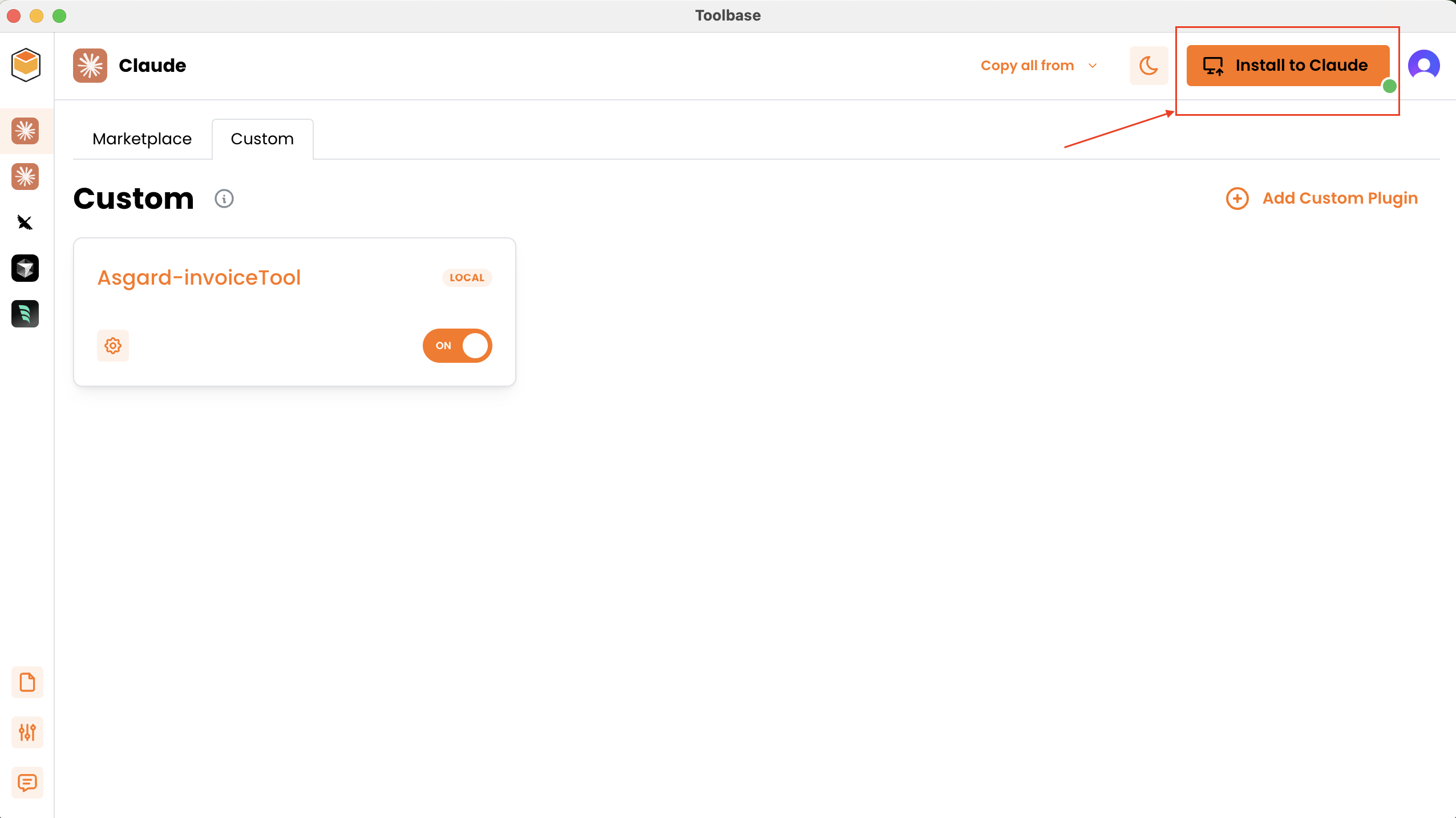Open the green striped client in sidebar
This screenshot has width=1456, height=818.
[x=25, y=314]
